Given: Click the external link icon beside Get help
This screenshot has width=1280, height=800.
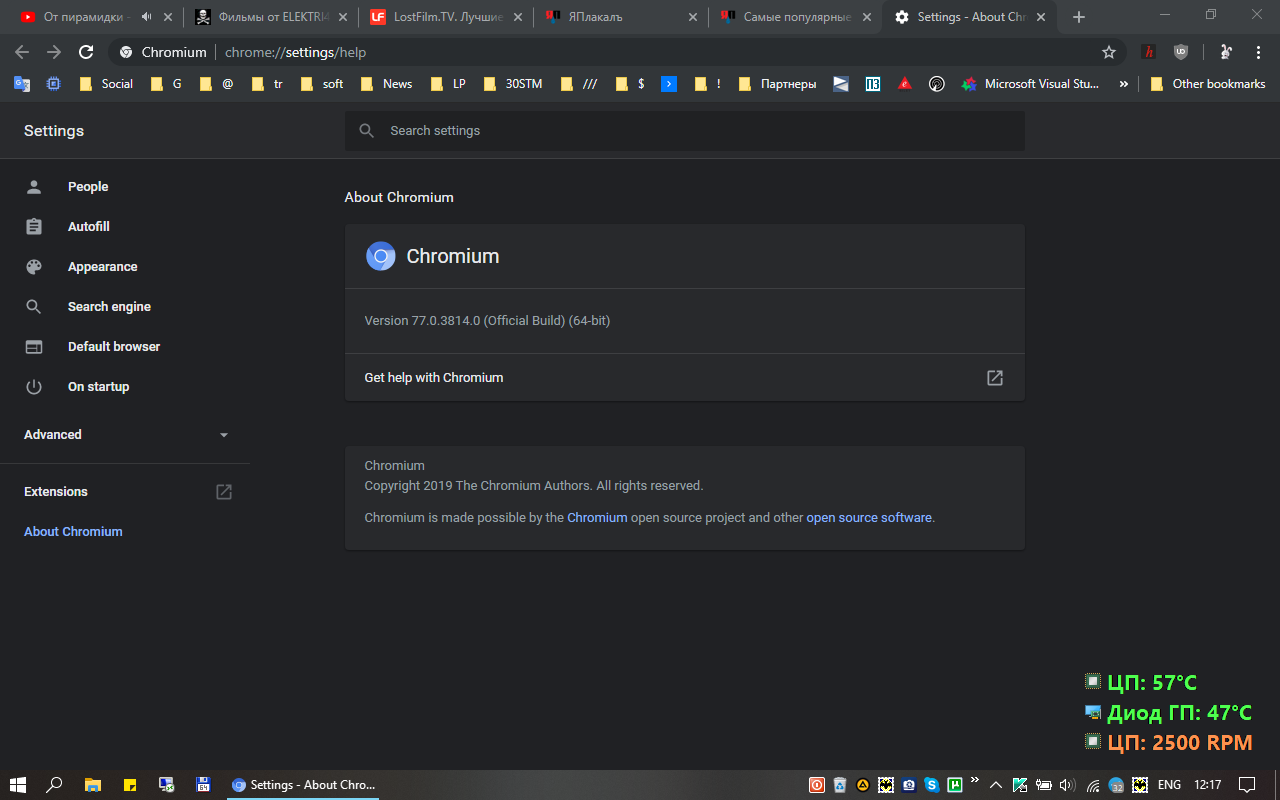Looking at the screenshot, I should tap(995, 378).
